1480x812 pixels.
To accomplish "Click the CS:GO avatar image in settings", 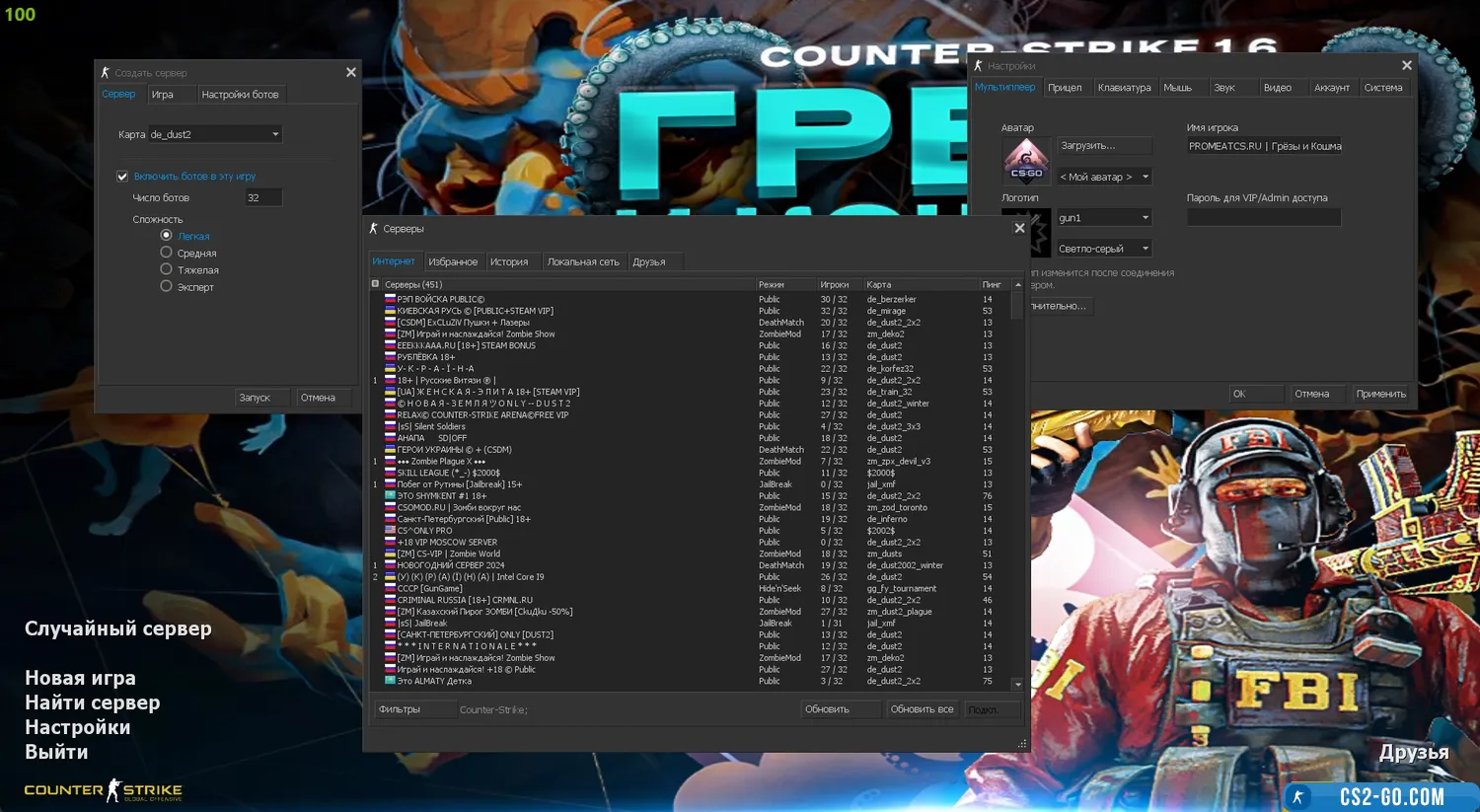I will tap(1026, 161).
